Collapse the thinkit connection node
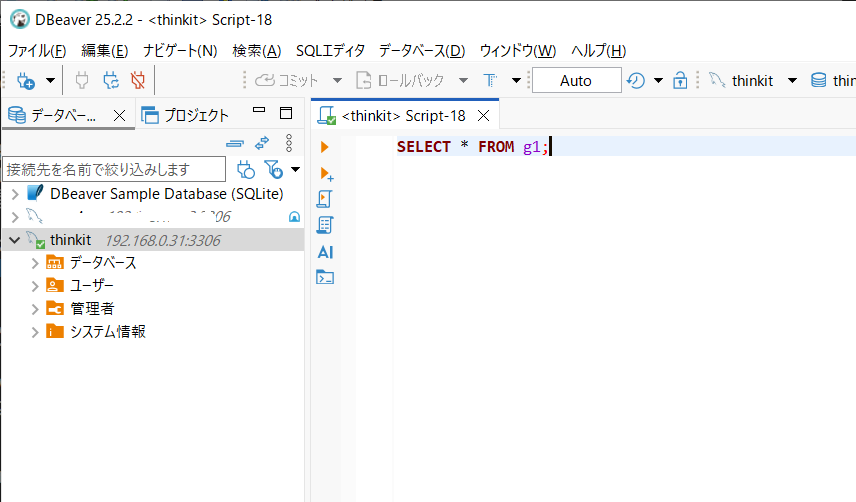The height and width of the screenshot is (502, 856). 14,240
